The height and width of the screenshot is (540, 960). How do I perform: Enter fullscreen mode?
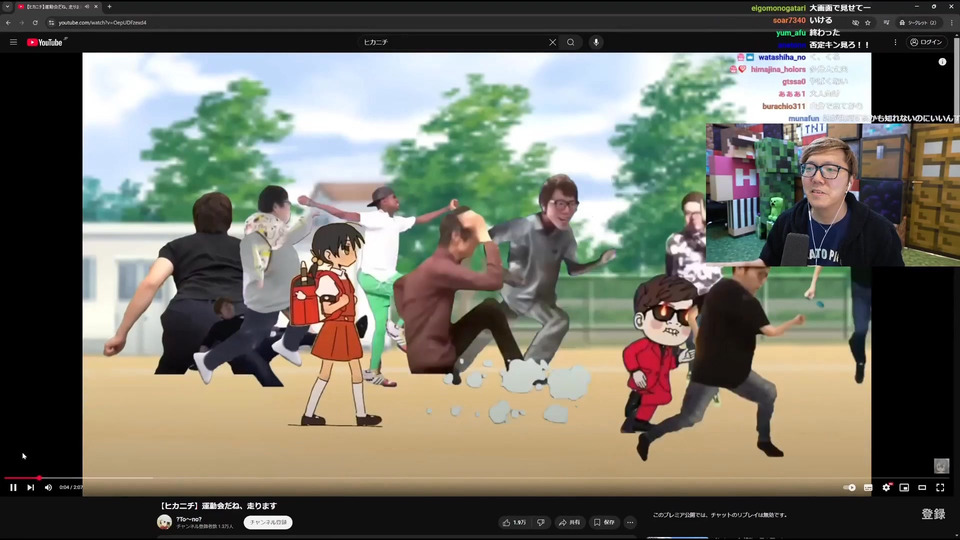click(940, 487)
